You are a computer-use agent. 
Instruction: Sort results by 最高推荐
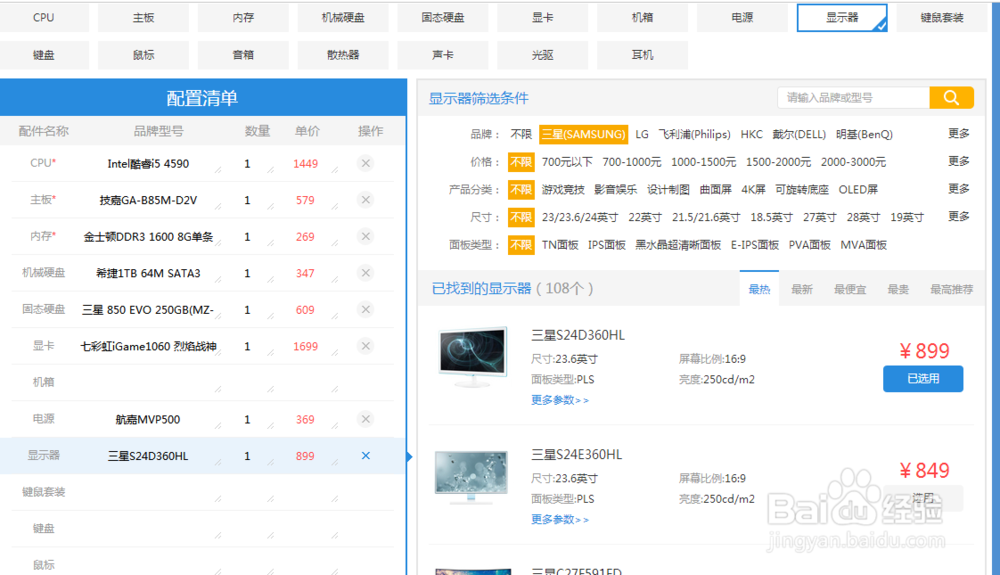click(x=952, y=289)
